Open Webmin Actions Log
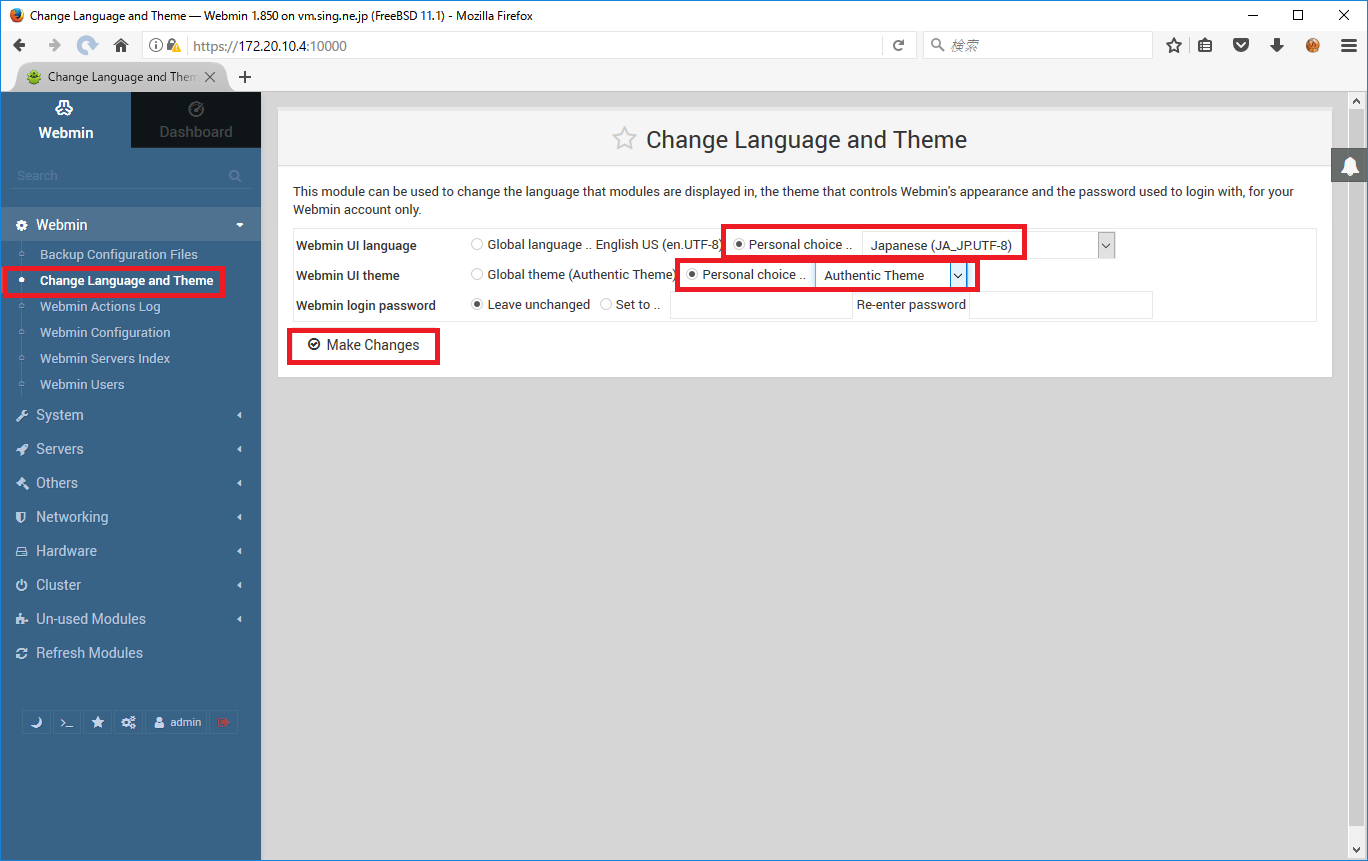 coord(100,307)
